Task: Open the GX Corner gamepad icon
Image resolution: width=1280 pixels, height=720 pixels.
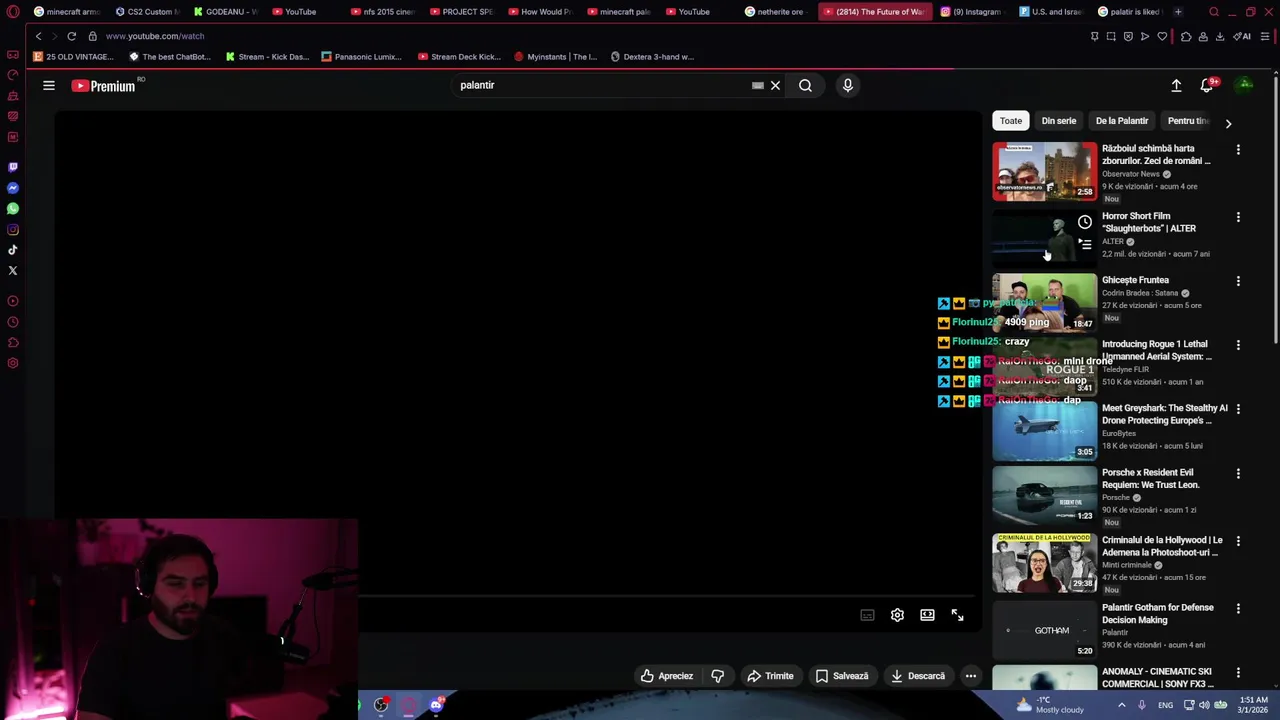Action: tap(13, 55)
